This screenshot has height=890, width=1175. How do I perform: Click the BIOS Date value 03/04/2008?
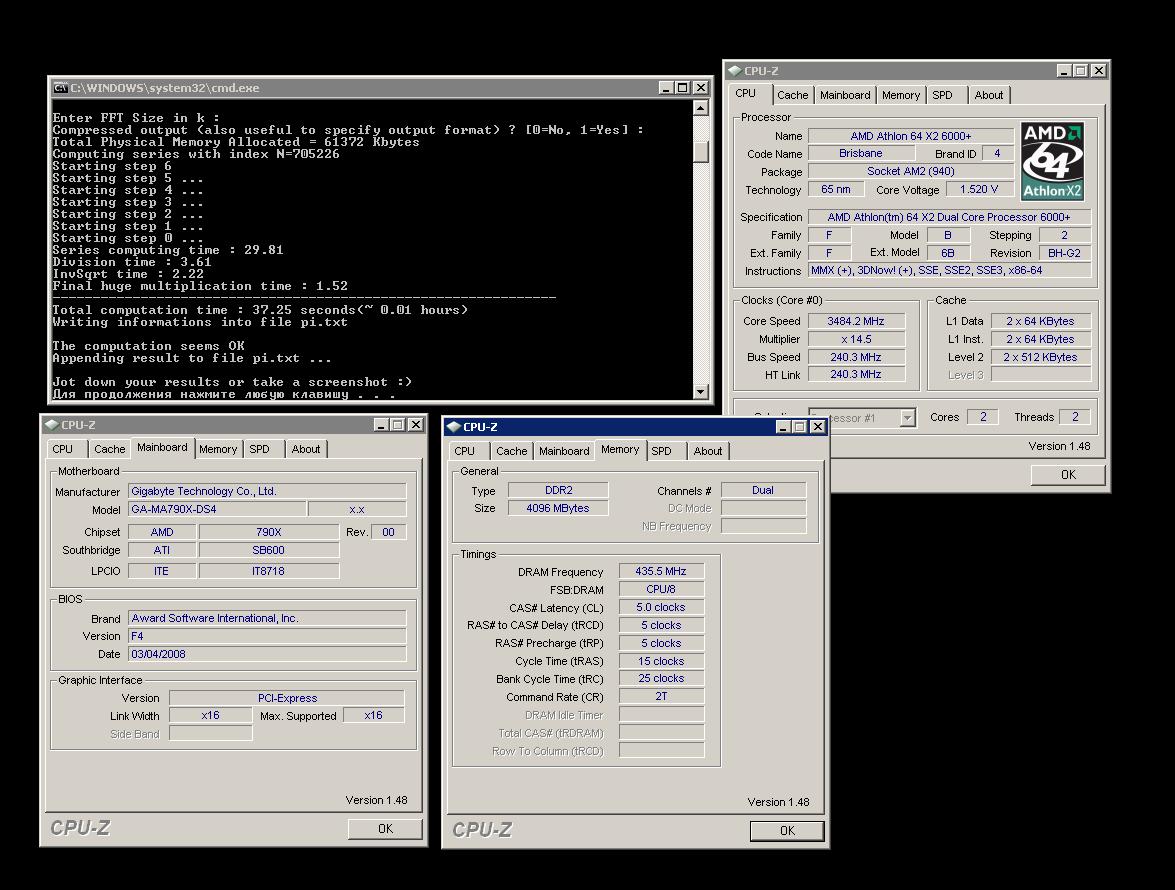tap(267, 654)
